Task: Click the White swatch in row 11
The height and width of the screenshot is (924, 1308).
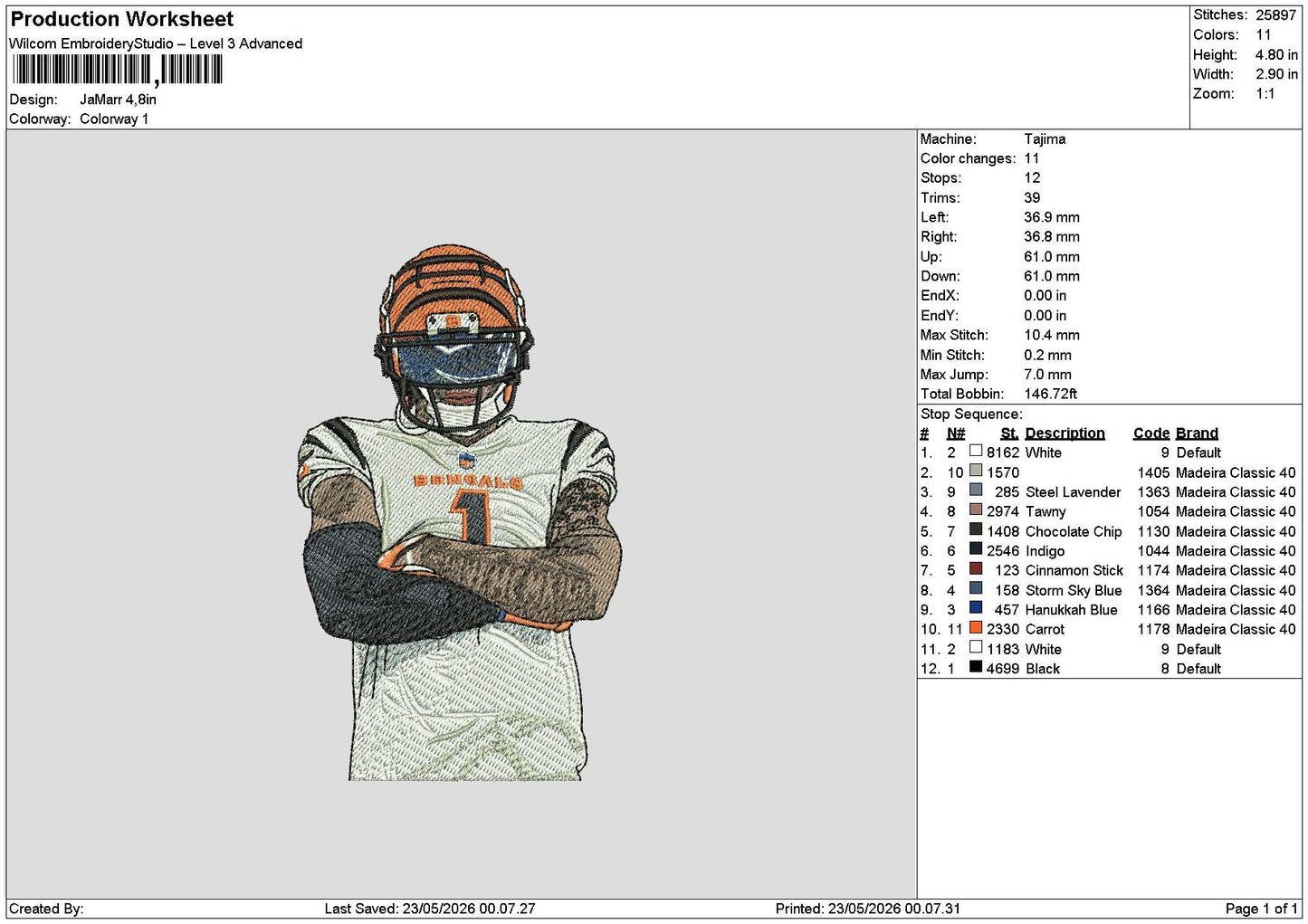Action: [976, 647]
